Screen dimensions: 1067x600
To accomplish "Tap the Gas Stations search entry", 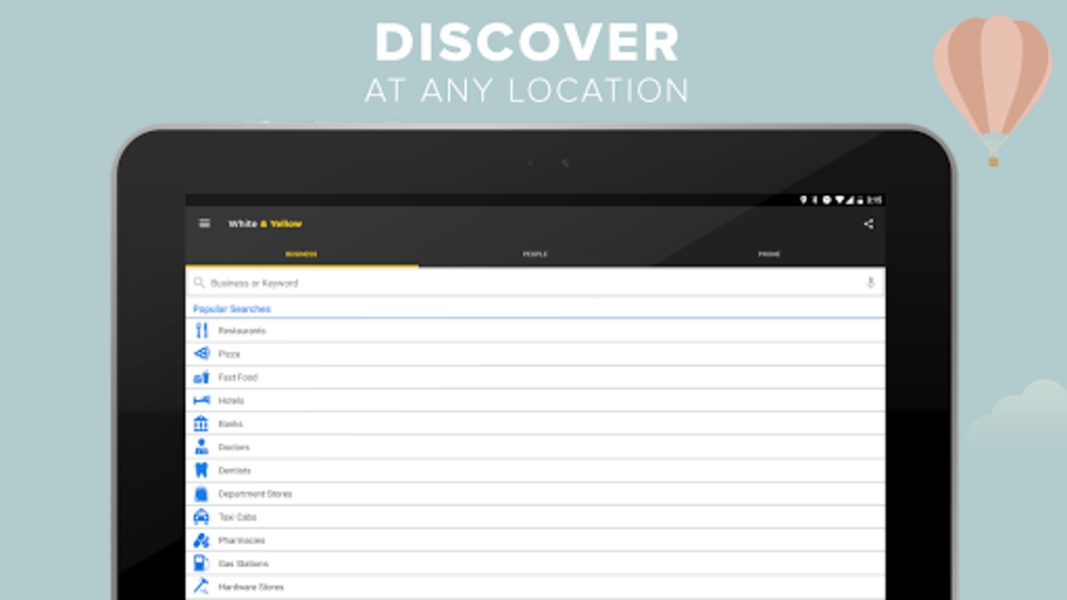I will (x=536, y=563).
